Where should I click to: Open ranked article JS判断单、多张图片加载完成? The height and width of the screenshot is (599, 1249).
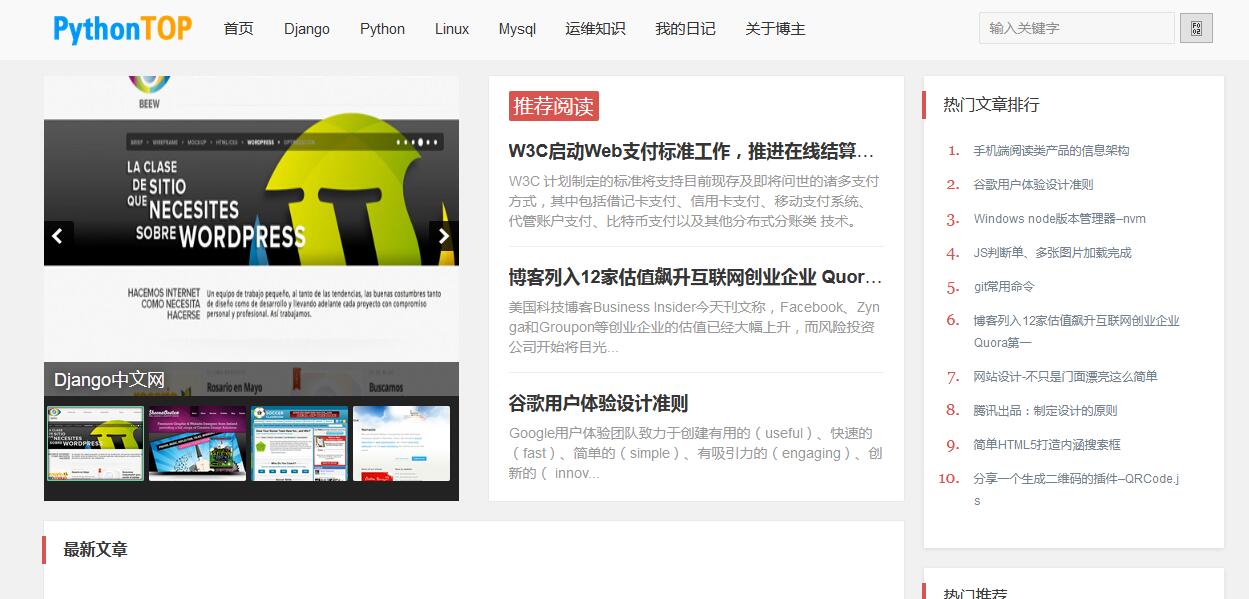(x=1053, y=253)
